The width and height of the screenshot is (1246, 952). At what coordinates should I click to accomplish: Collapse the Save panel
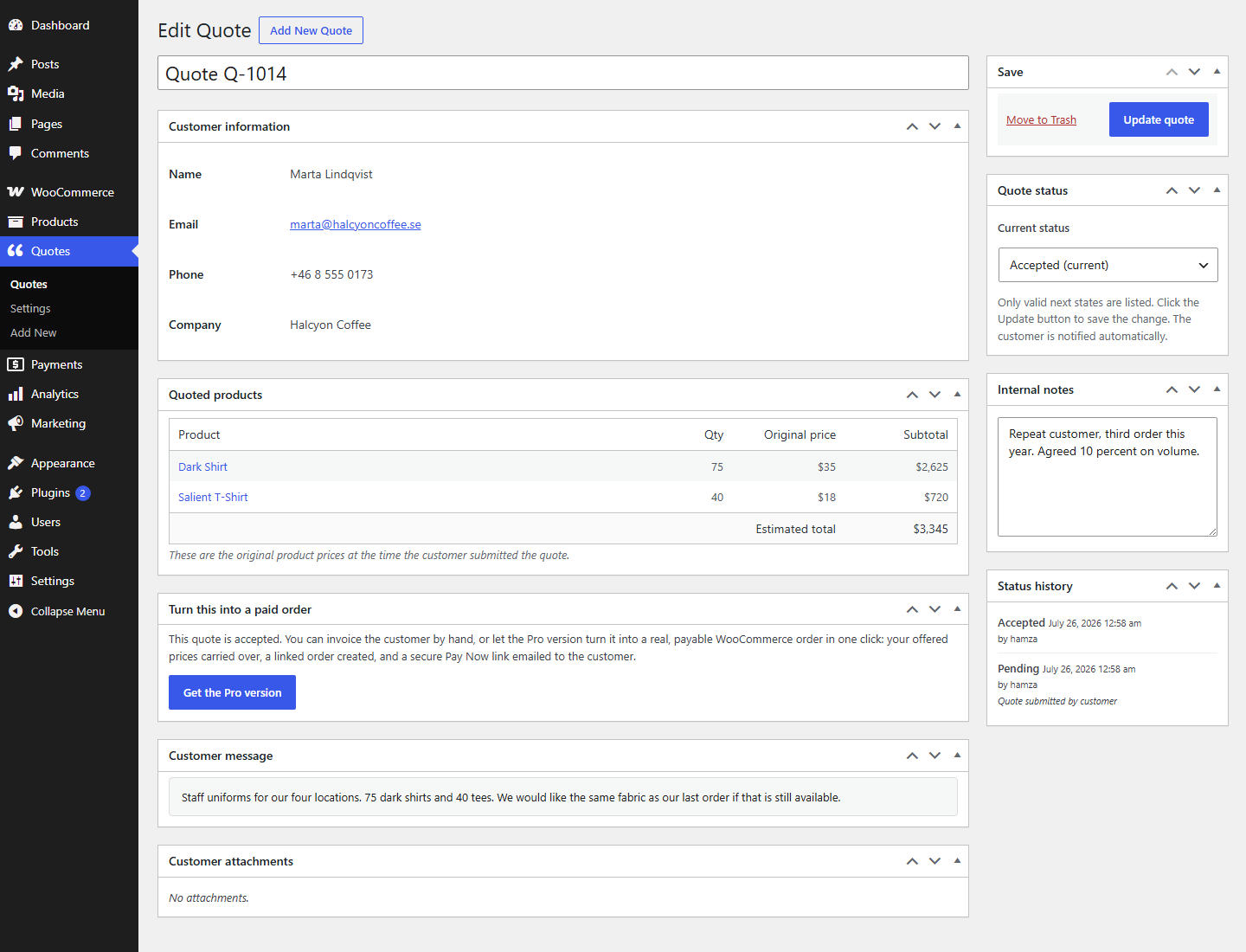coord(1217,72)
